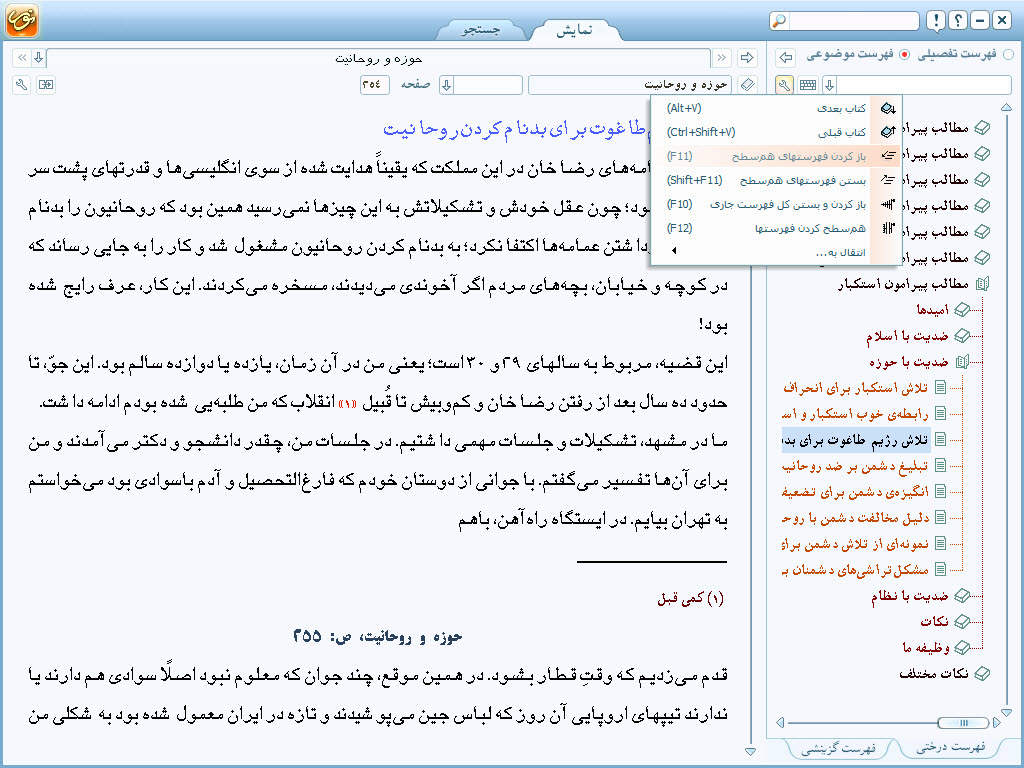Click the wrench tools icon in index panel
Viewport: 1024px width, 768px height.
(x=785, y=85)
